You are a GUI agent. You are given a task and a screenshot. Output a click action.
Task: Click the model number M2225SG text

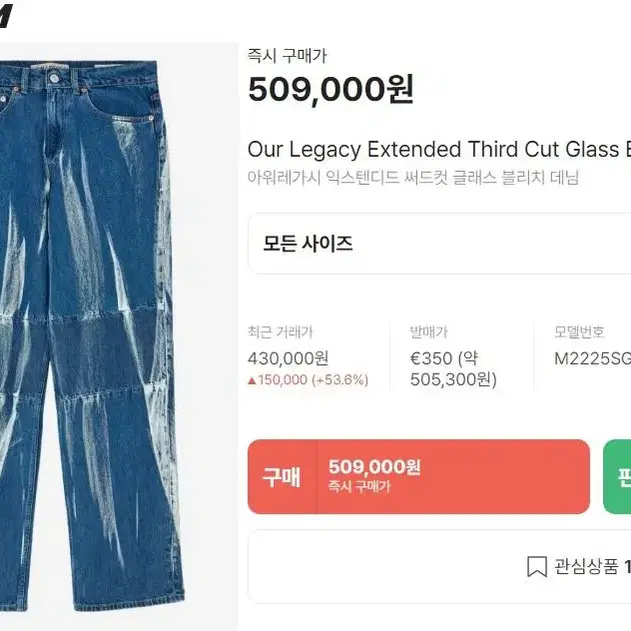point(592,359)
